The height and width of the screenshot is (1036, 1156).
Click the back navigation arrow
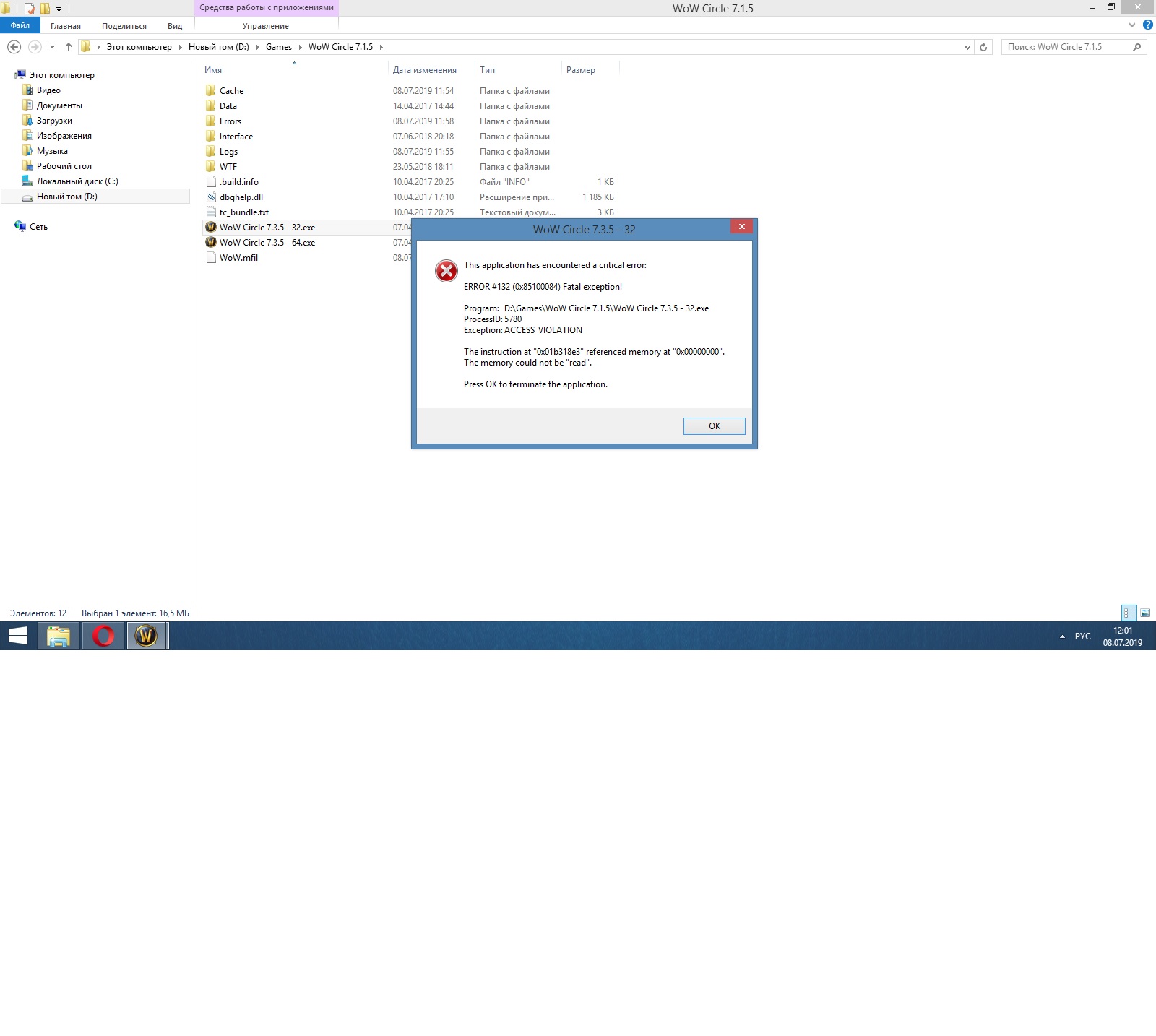coord(14,47)
